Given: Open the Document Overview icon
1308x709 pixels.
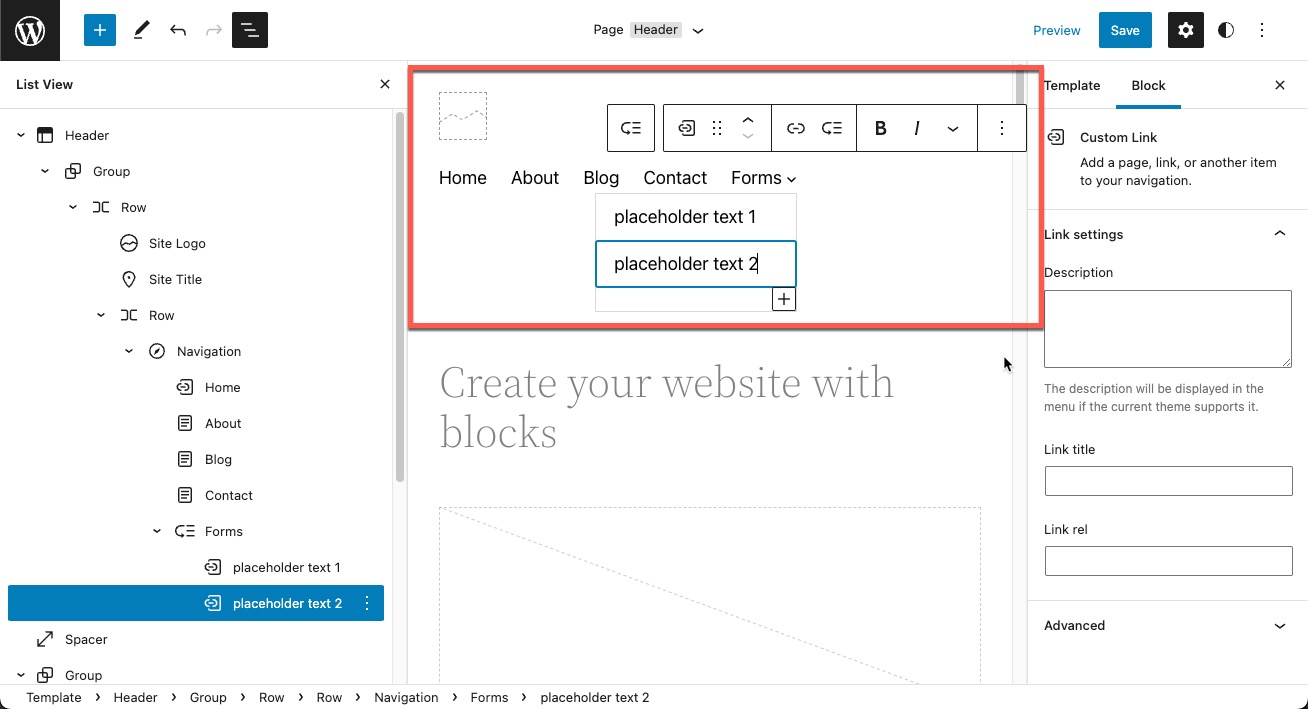Looking at the screenshot, I should point(249,30).
